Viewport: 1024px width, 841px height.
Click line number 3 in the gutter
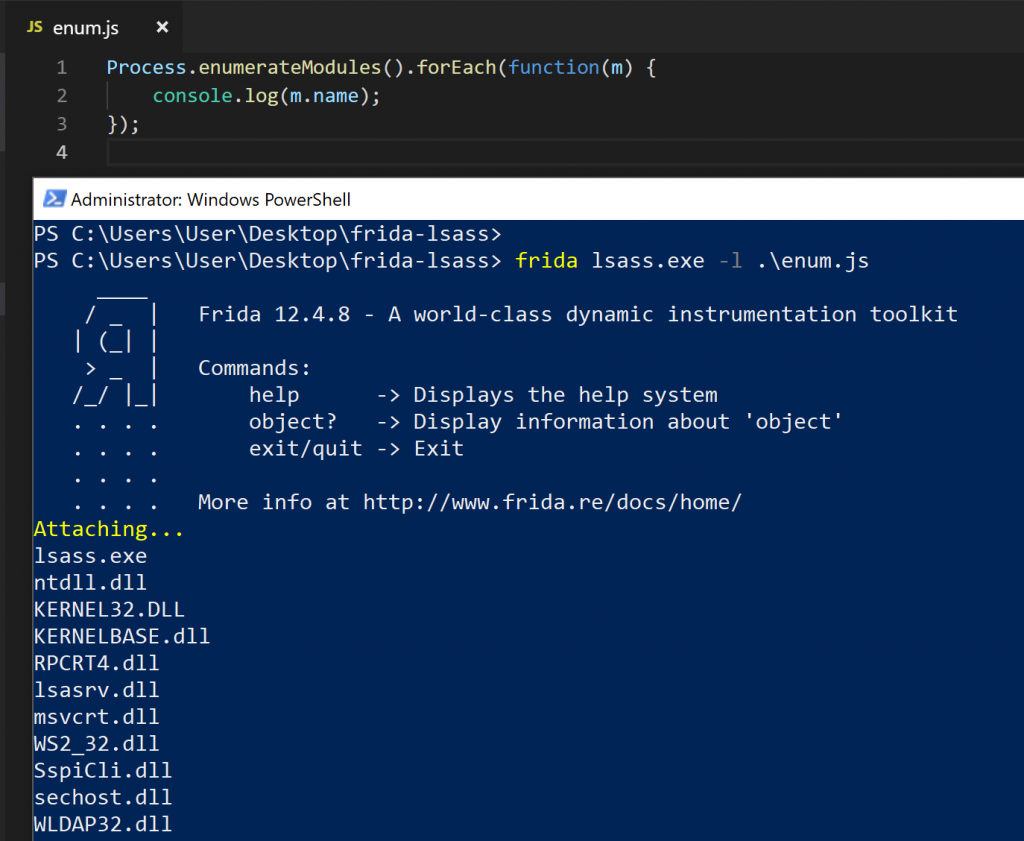pos(62,124)
